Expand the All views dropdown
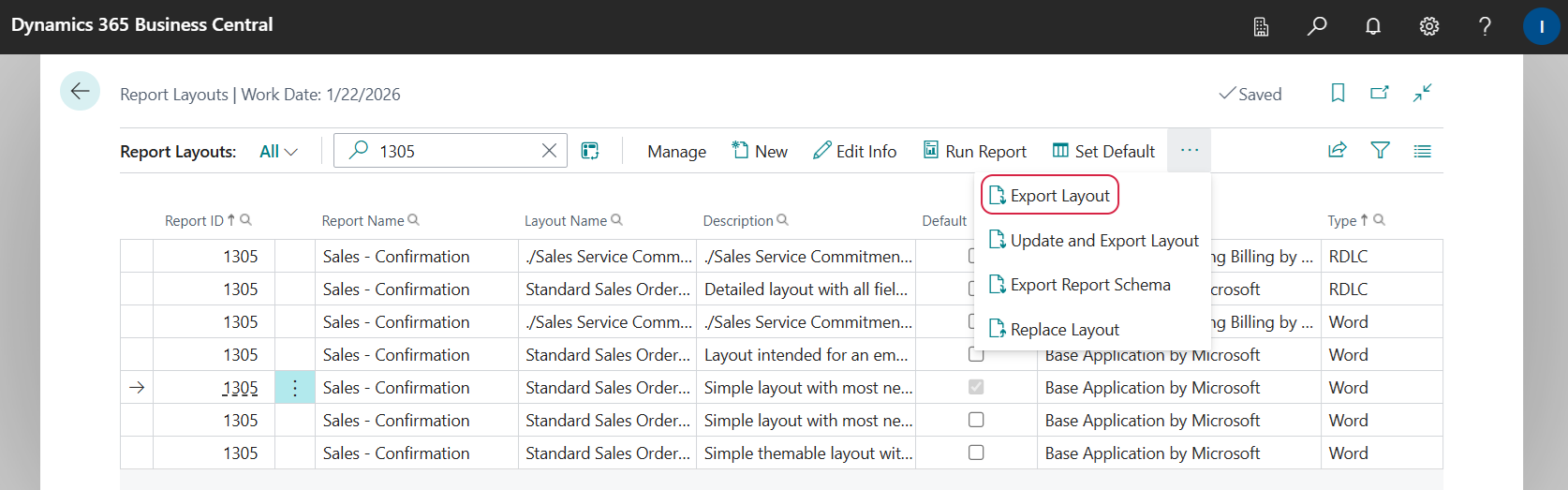1568x490 pixels. tap(278, 152)
